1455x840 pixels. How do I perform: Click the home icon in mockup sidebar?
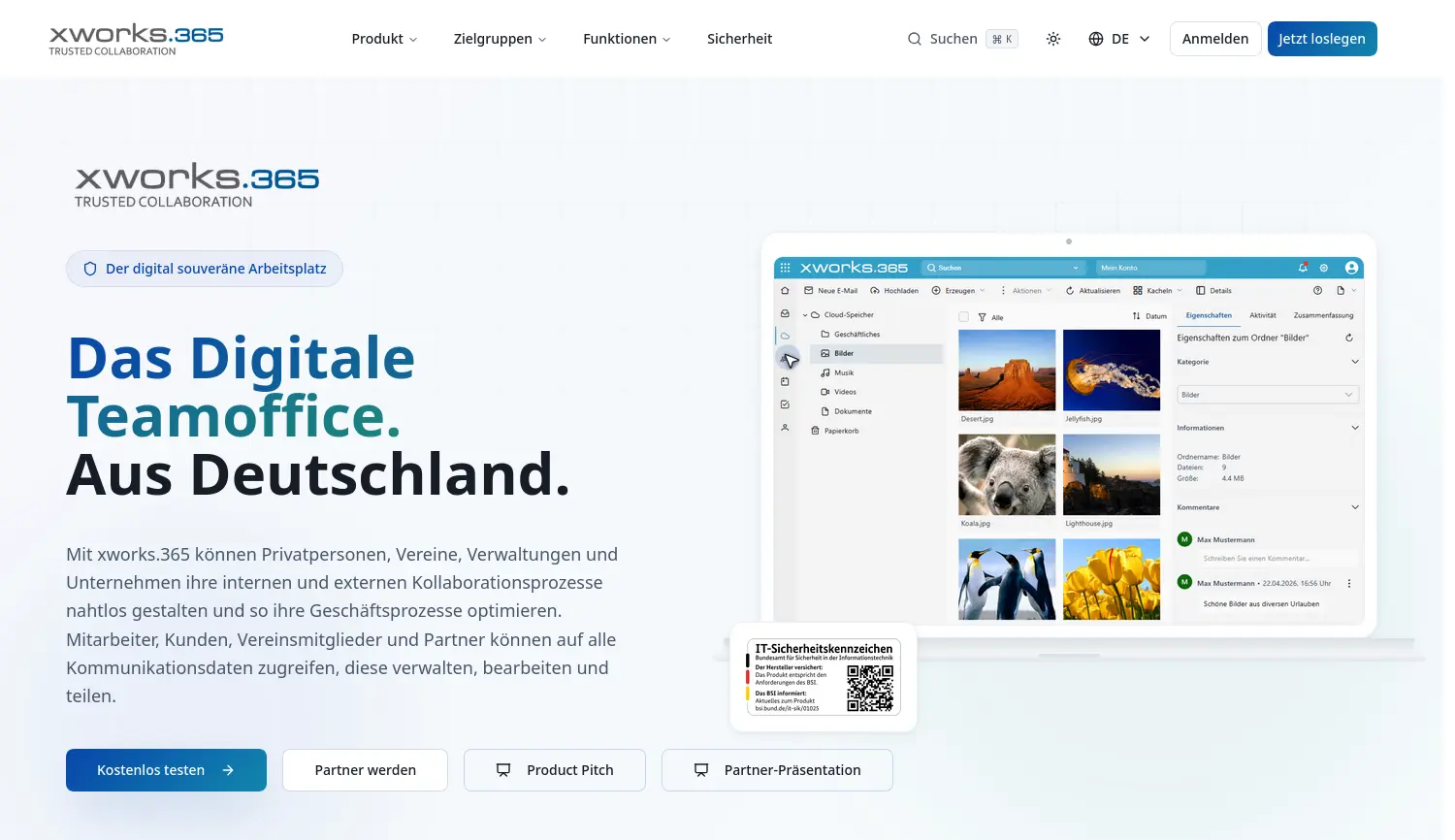click(785, 290)
